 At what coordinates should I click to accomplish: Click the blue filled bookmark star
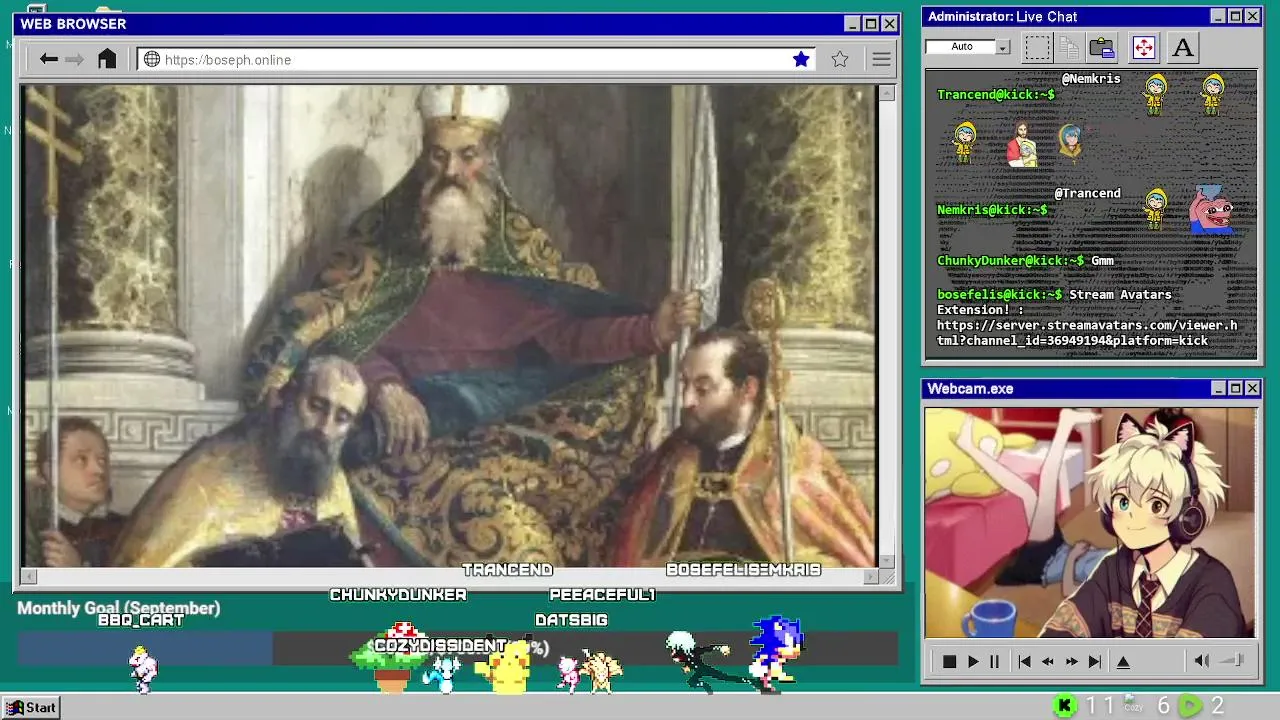[801, 59]
